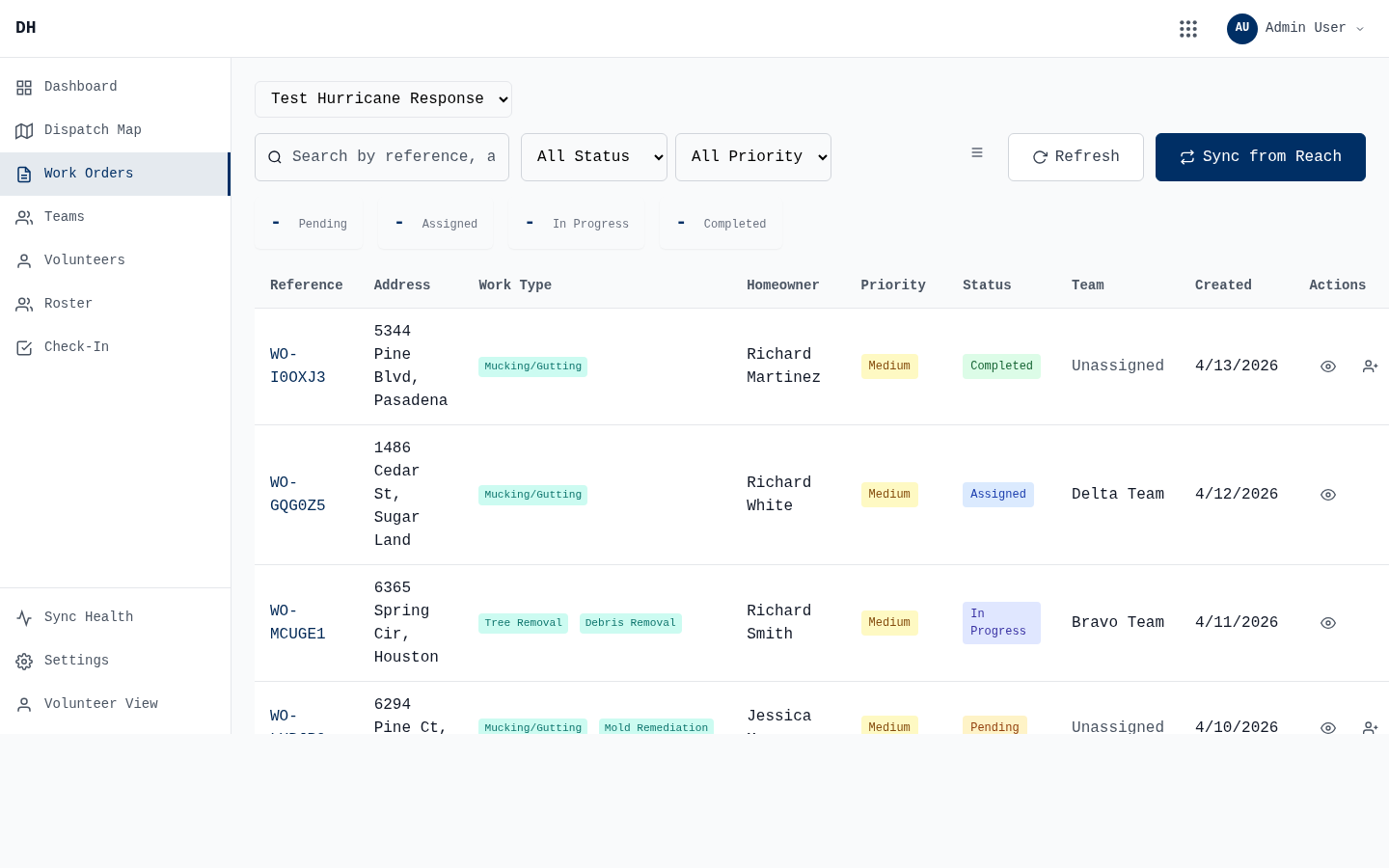The image size is (1389, 868).
Task: Click the AU avatar badge
Action: click(x=1242, y=29)
